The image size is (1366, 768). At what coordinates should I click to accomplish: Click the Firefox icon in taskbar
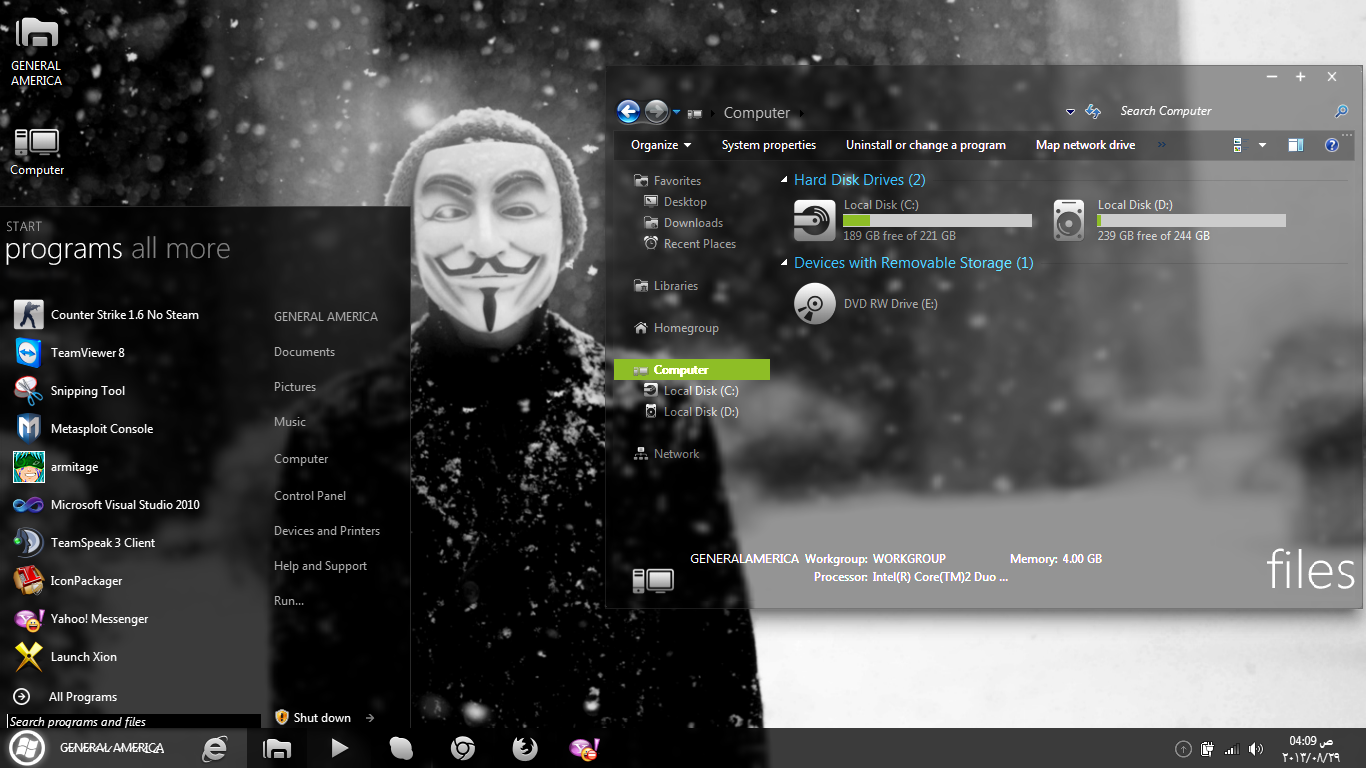525,748
